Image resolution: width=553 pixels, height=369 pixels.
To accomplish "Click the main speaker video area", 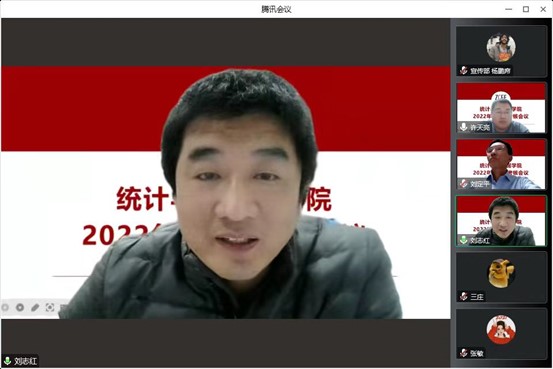I will pos(226,193).
